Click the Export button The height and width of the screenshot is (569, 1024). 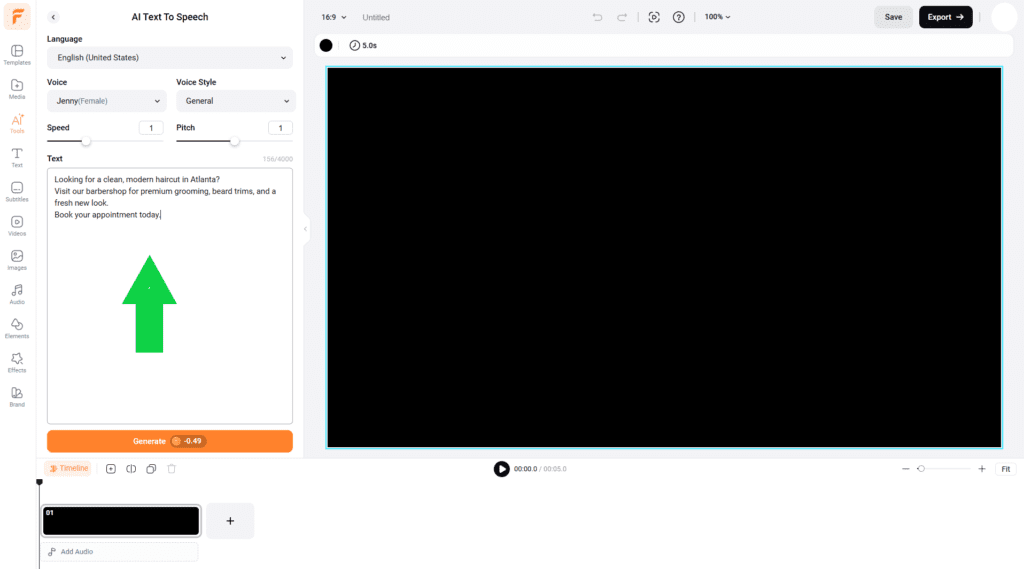click(x=946, y=17)
